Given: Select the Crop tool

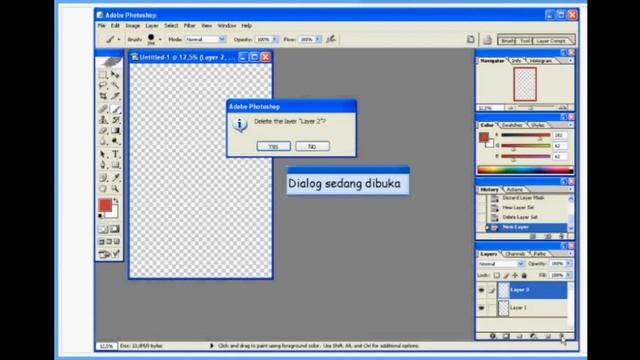Looking at the screenshot, I should coord(103,96).
